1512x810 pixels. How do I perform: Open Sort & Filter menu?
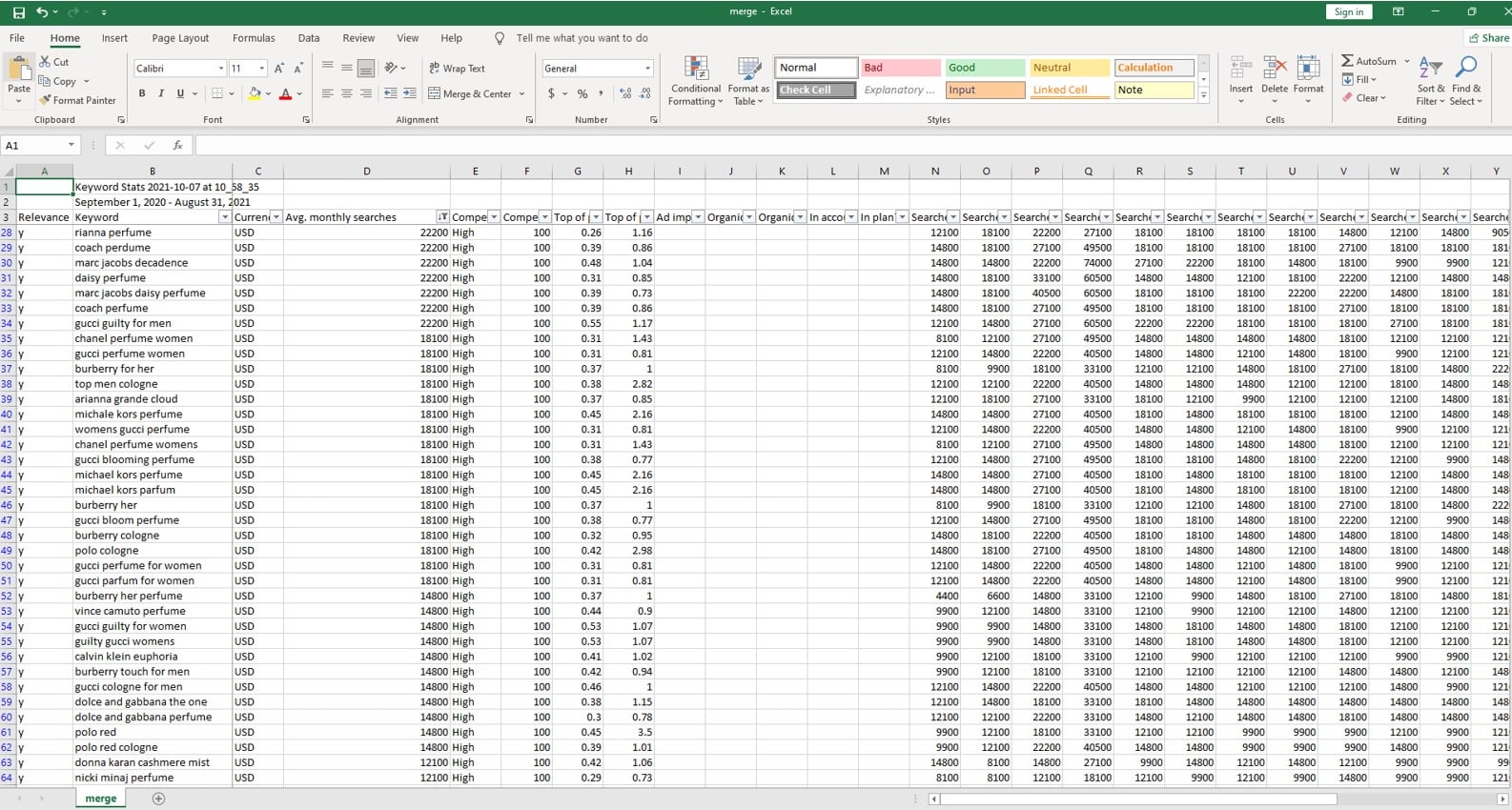click(1430, 80)
